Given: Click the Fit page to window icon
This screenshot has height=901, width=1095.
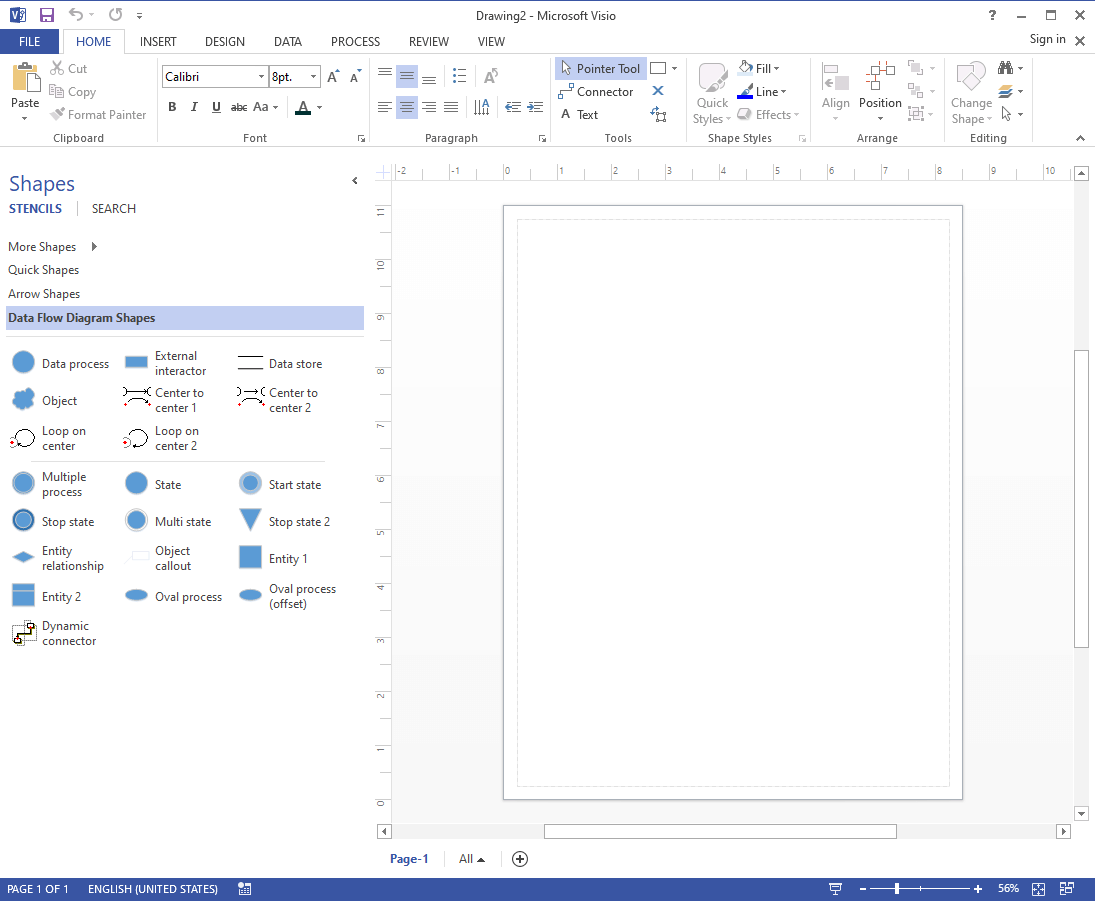Looking at the screenshot, I should click(x=1037, y=888).
